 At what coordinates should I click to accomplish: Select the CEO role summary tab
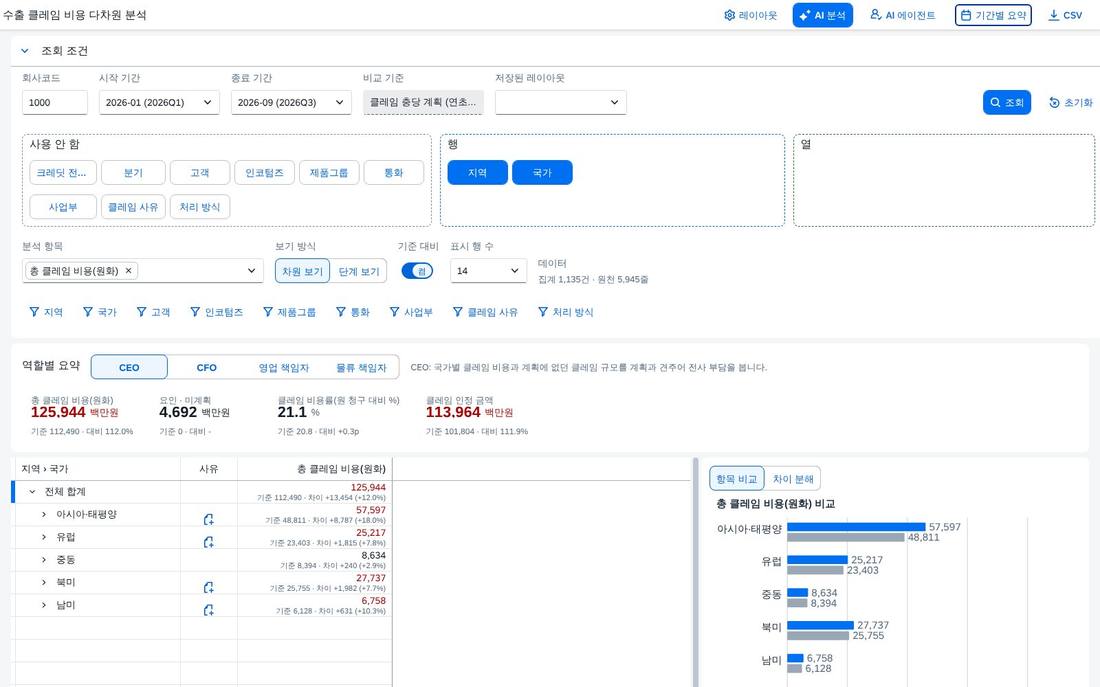pos(129,367)
